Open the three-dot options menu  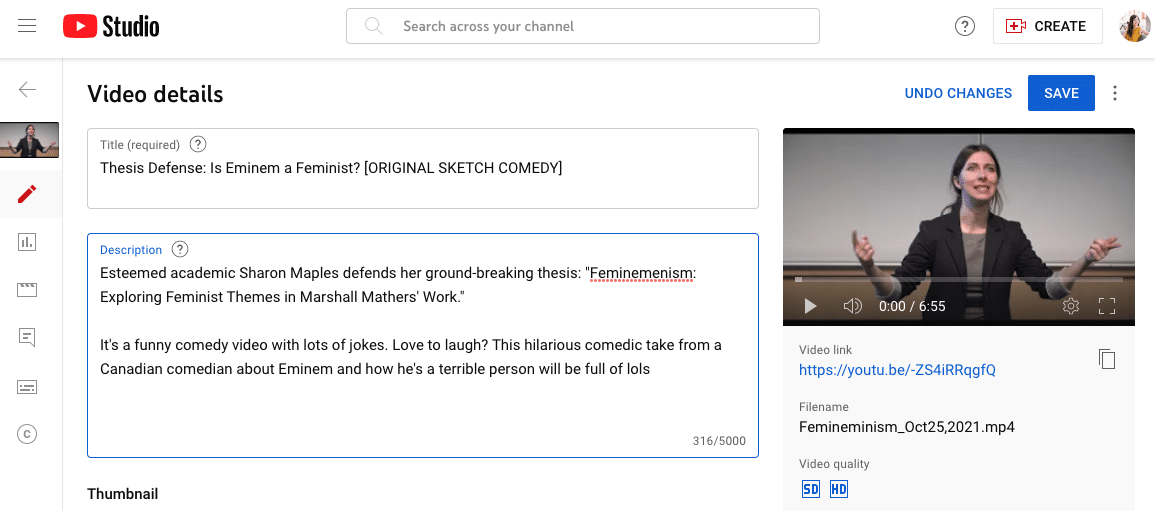(x=1115, y=94)
